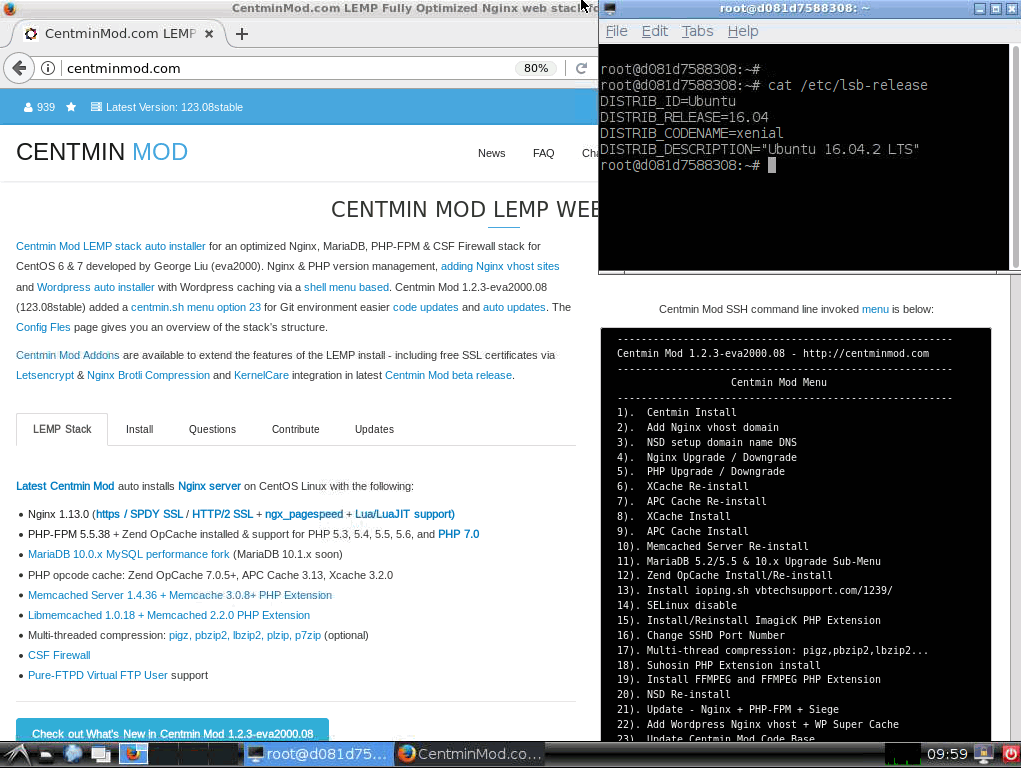Open the Centmin Mod Addons link
This screenshot has height=768, width=1021.
(68, 356)
